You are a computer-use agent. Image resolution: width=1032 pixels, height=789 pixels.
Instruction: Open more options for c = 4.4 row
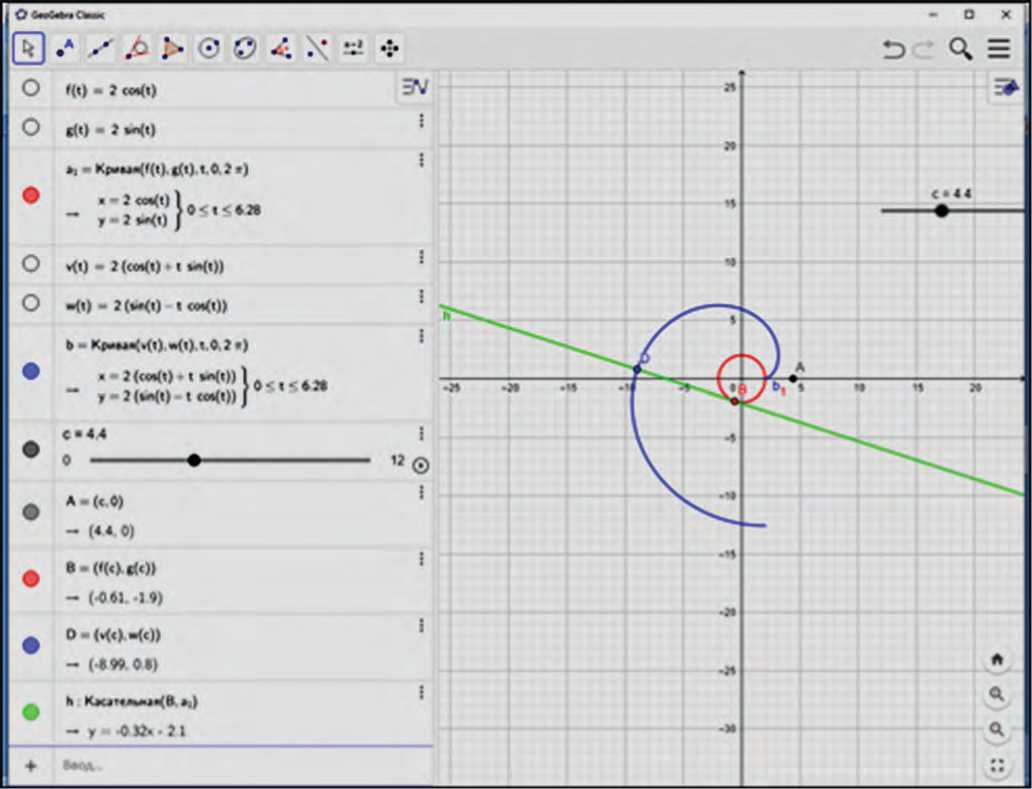point(421,434)
